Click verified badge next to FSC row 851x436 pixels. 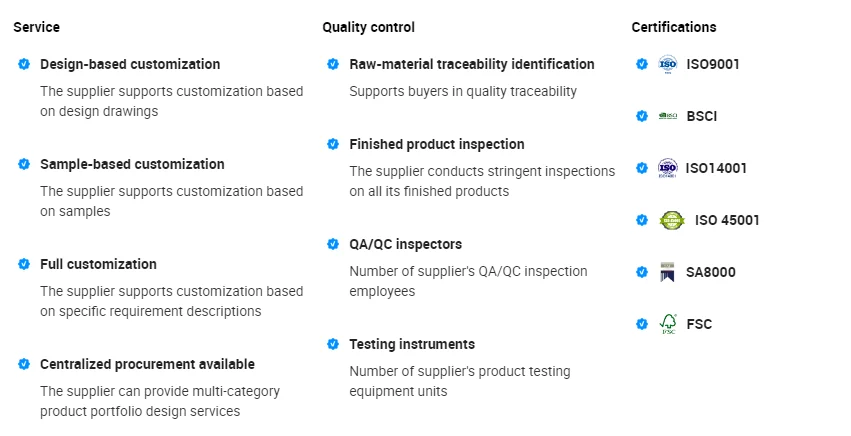[x=642, y=324]
